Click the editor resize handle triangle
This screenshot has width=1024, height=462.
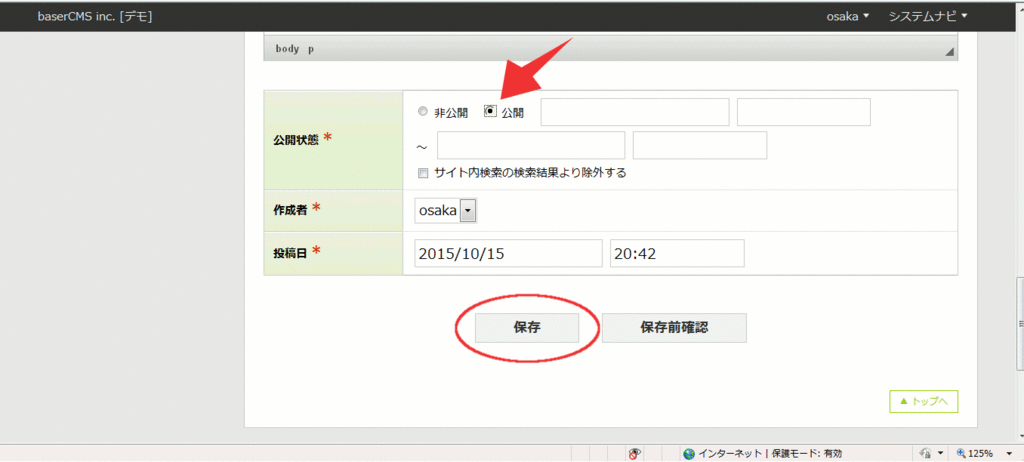950,52
